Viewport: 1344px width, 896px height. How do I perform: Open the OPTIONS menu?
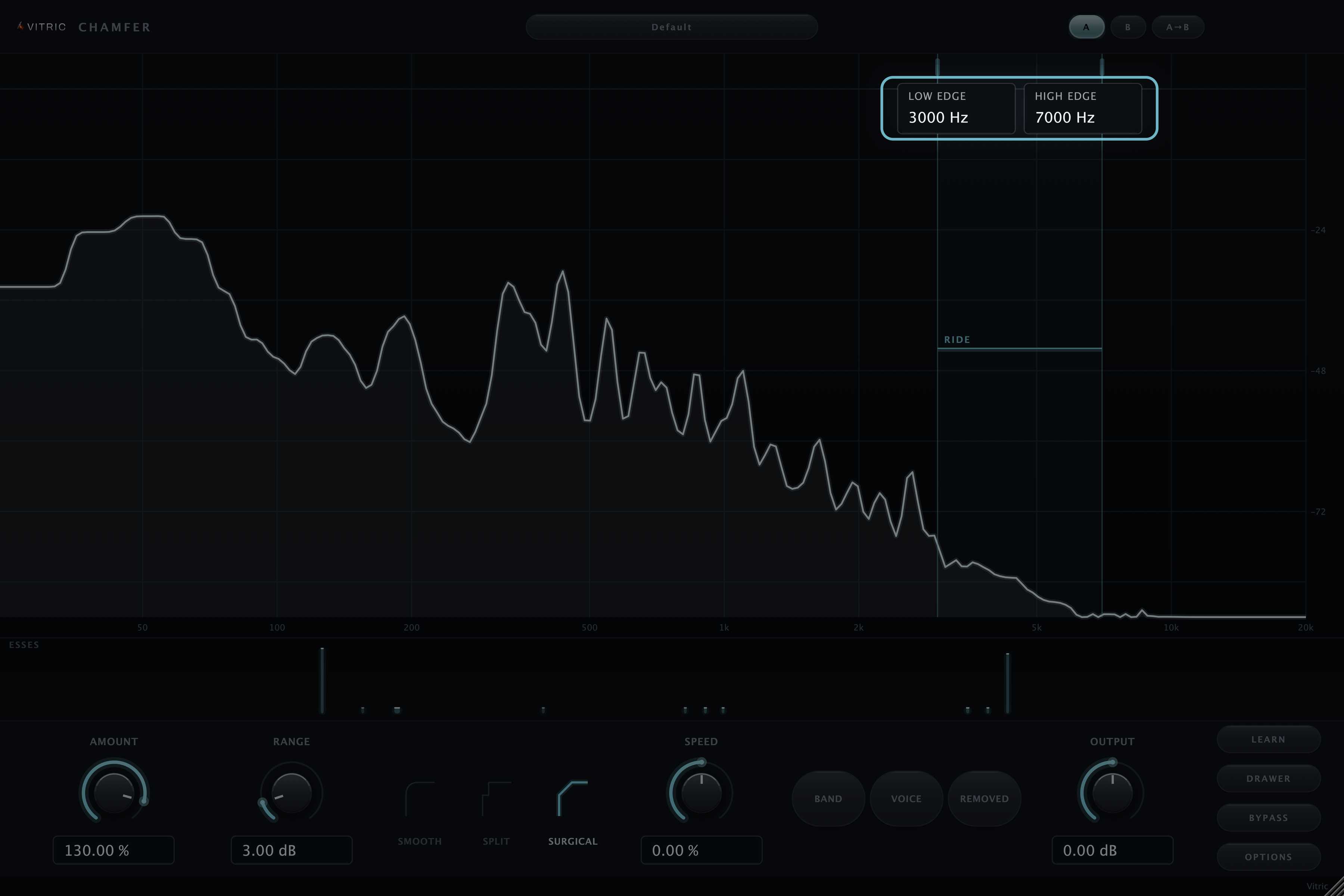pyautogui.click(x=1269, y=856)
